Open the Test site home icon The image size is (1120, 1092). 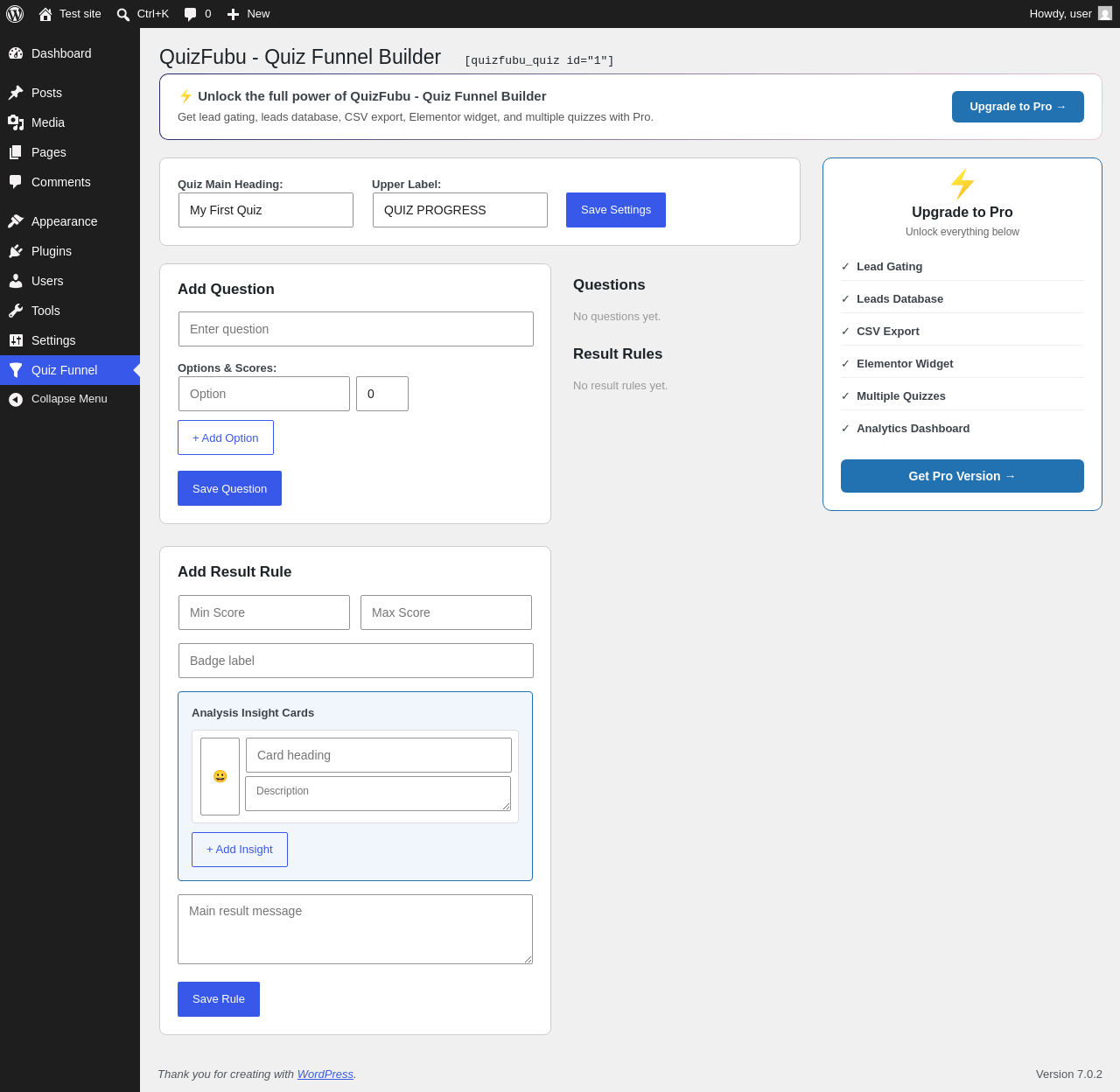pyautogui.click(x=45, y=14)
